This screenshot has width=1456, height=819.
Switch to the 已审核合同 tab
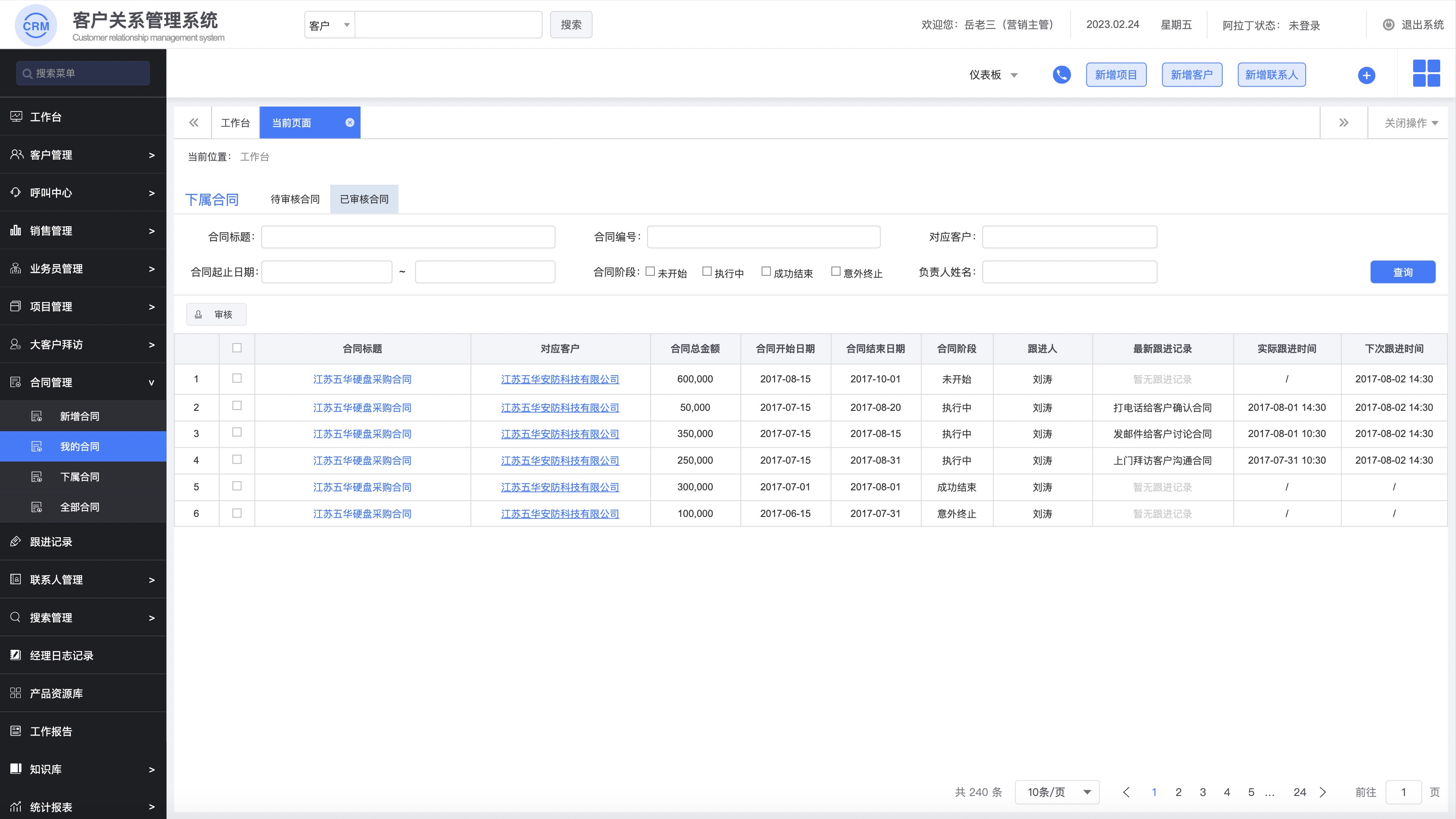tap(364, 199)
